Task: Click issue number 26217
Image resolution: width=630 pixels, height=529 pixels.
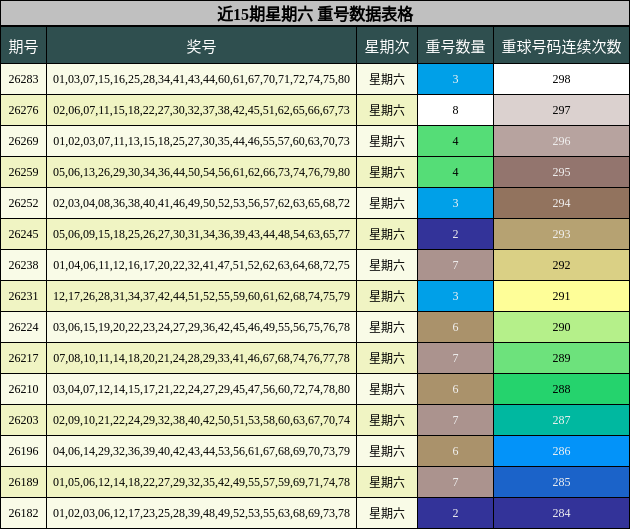Action: coord(23,358)
